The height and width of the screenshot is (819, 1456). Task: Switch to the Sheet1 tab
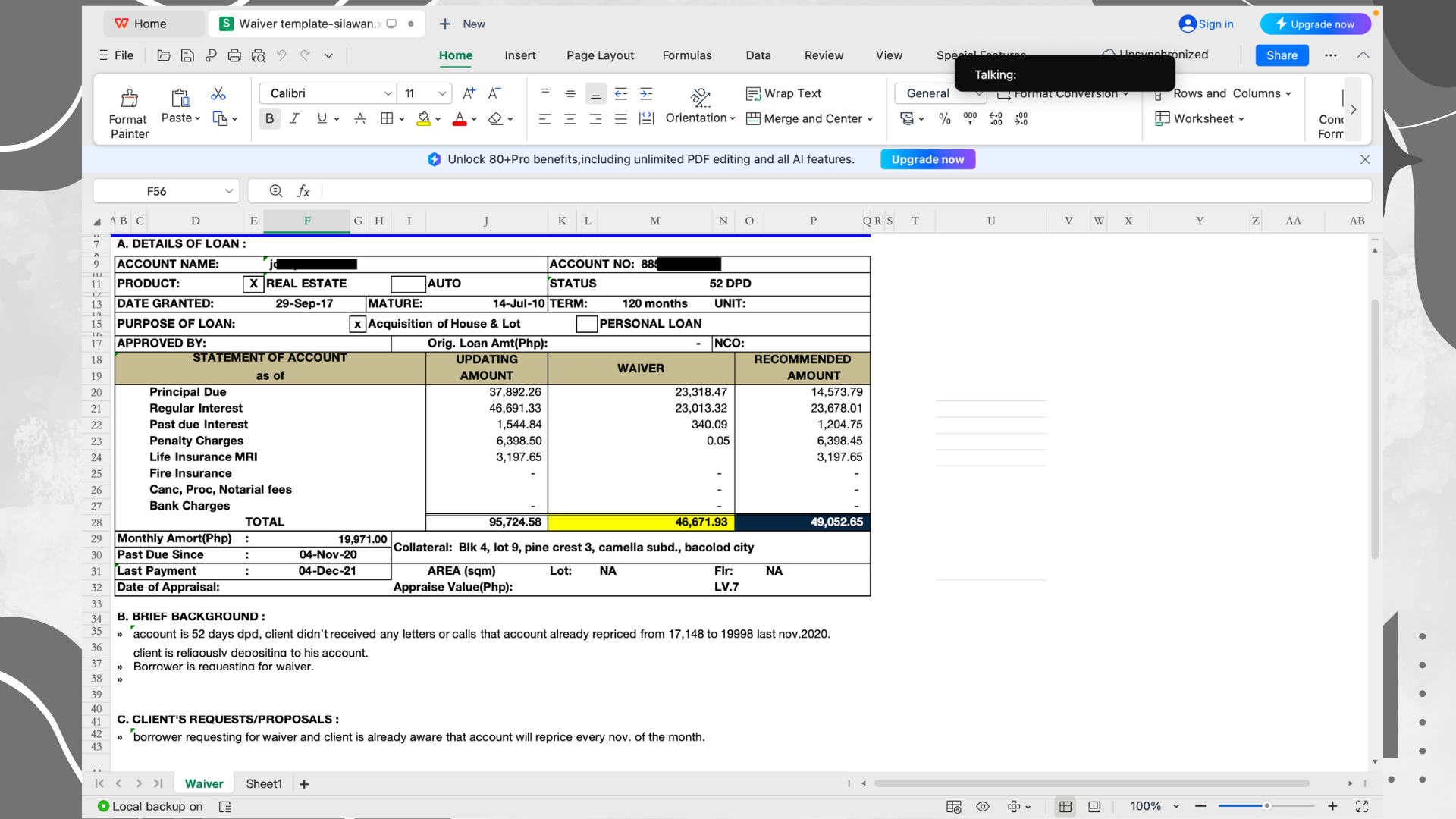tap(263, 783)
